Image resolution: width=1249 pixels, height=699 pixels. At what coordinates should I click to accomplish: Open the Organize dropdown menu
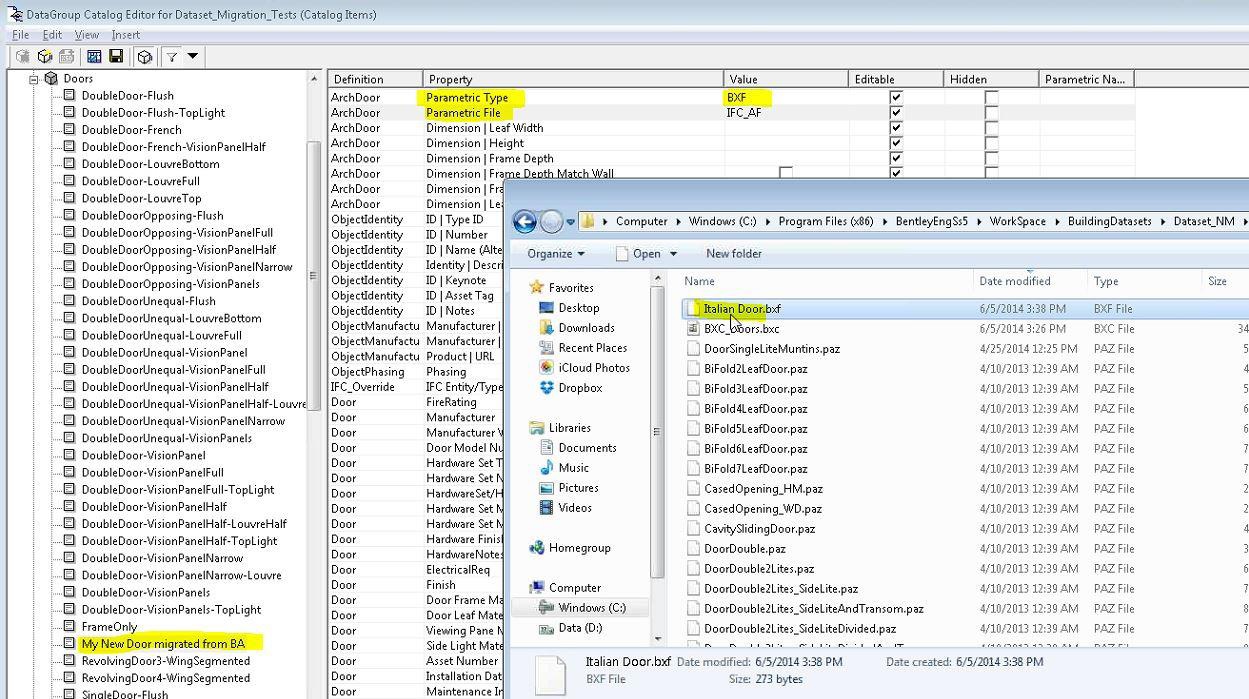(x=556, y=254)
